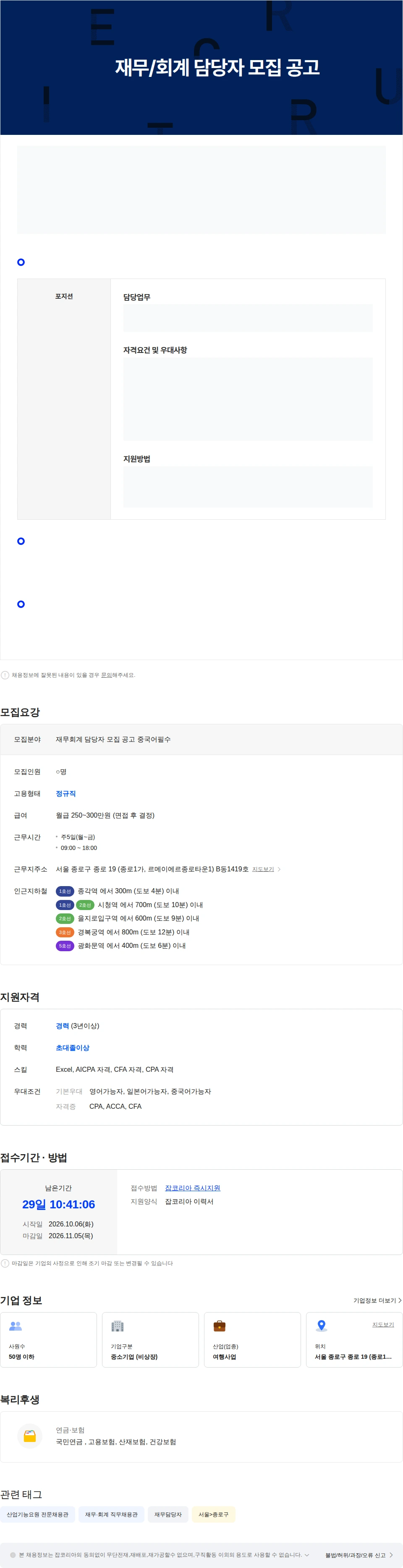The image size is (403, 1568).
Task: Click the 지원방법 heading in the table
Action: [x=137, y=459]
